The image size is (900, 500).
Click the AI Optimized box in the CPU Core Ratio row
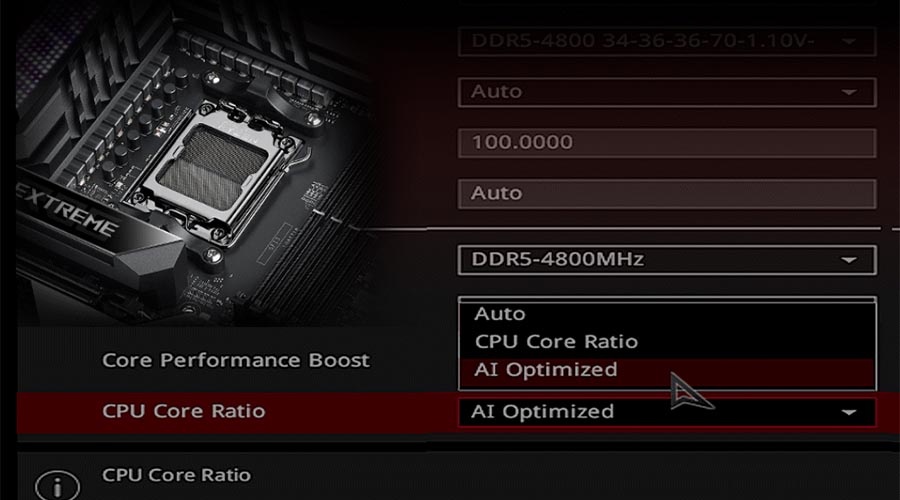[667, 412]
